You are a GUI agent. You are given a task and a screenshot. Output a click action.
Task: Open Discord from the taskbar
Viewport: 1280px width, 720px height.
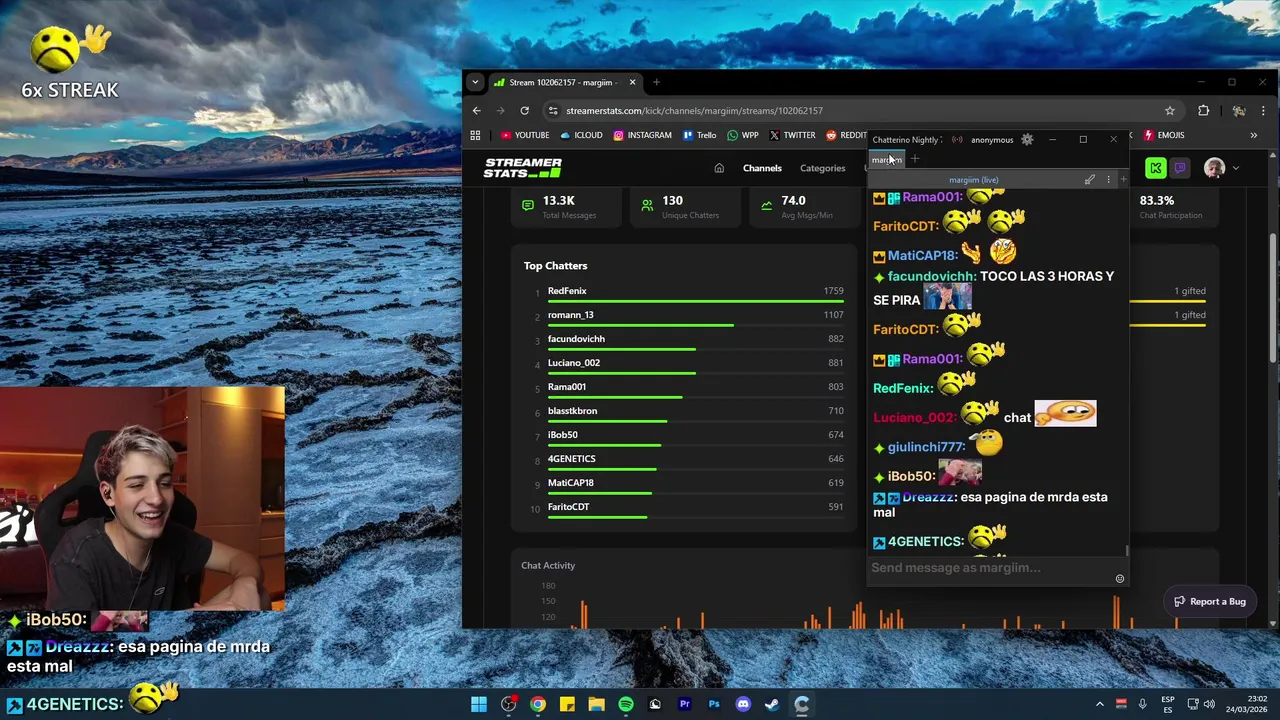743,704
